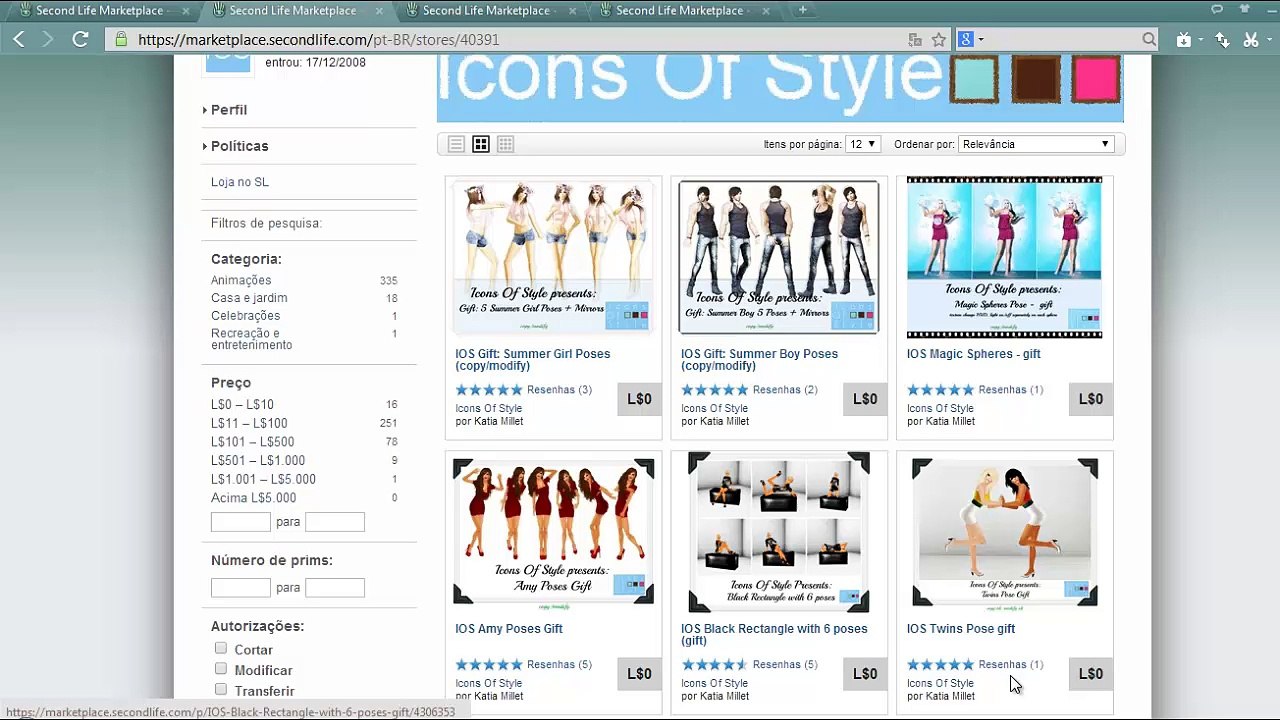Filter by Recreação e entretenimento category
1280x720 pixels.
(x=251, y=339)
